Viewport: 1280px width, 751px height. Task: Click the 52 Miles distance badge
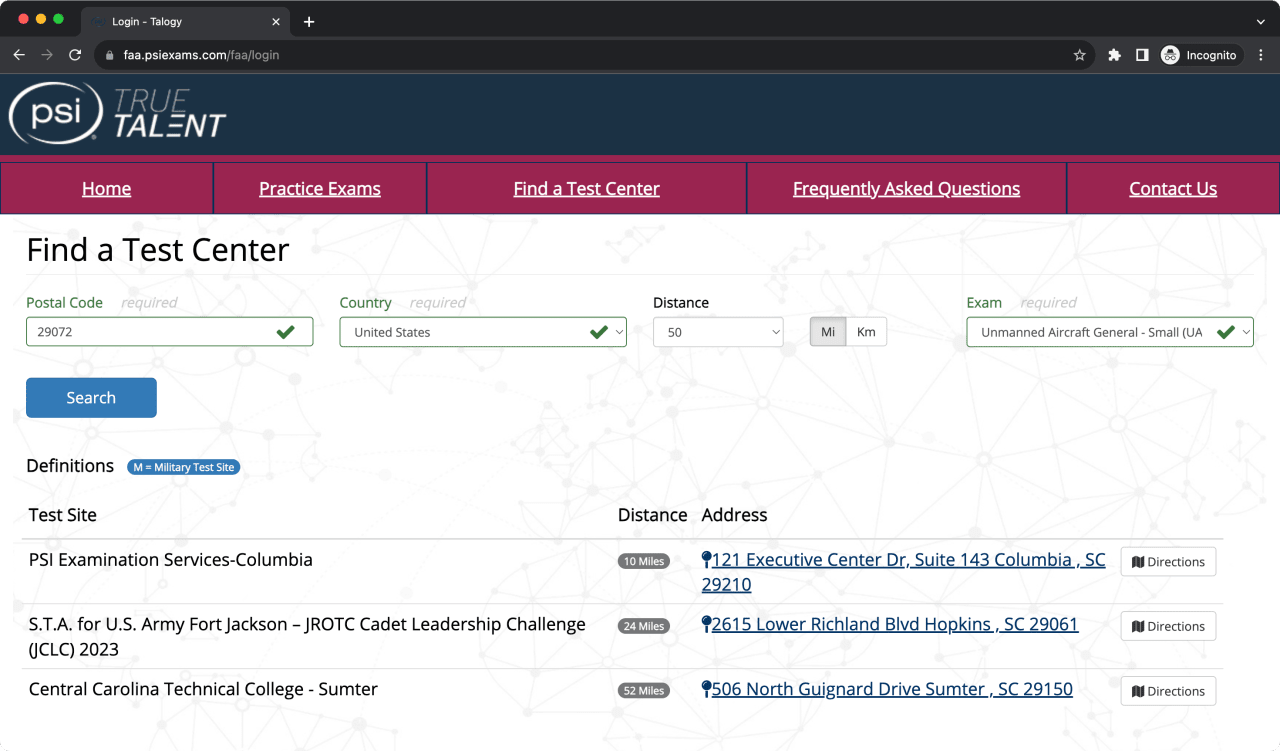pyautogui.click(x=644, y=690)
